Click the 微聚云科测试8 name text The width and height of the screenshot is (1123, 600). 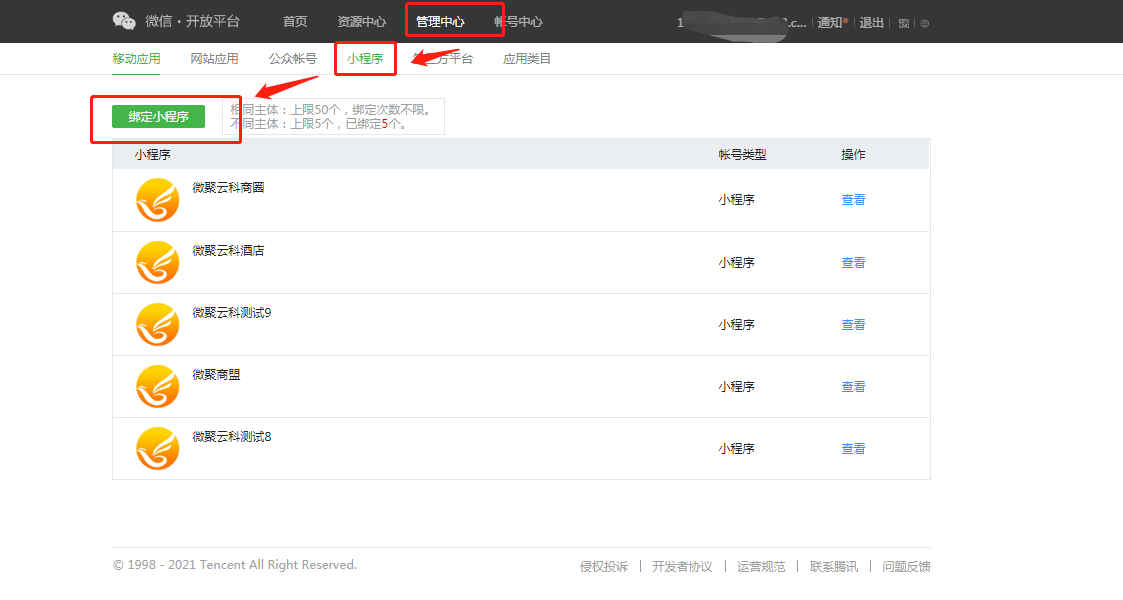[232, 437]
